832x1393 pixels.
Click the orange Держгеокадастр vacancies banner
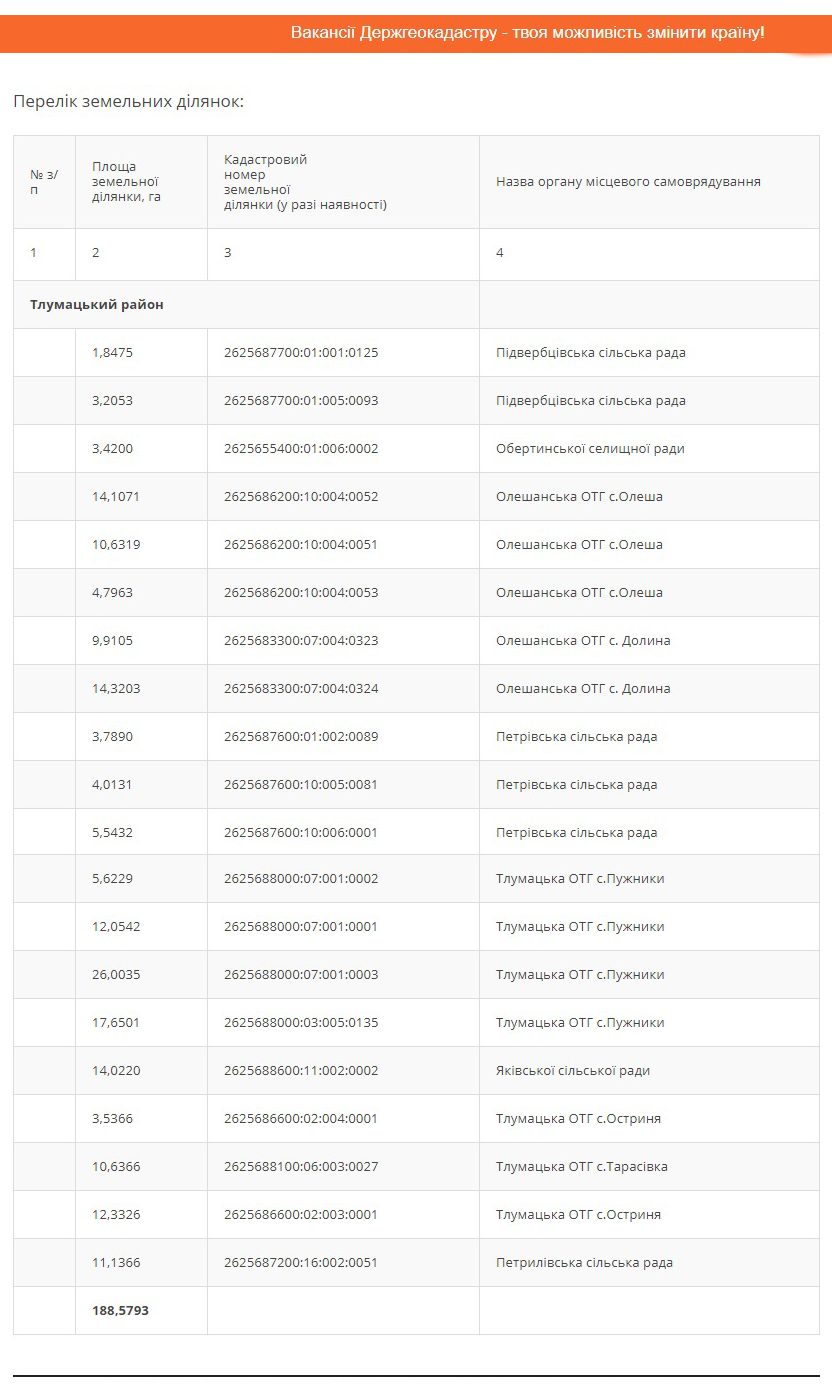416,33
